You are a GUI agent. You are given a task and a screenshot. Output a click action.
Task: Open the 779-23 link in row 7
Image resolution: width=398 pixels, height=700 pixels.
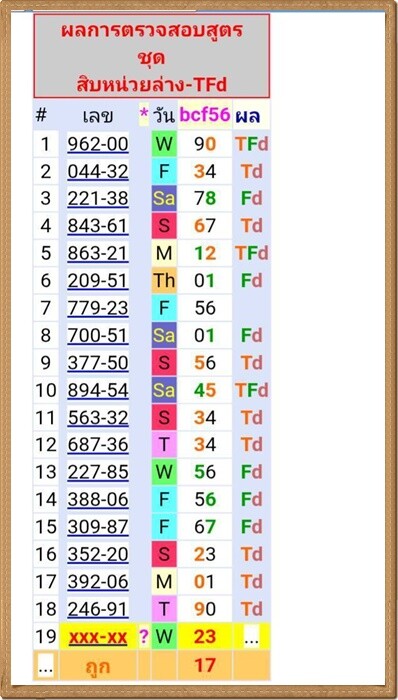[x=98, y=308]
